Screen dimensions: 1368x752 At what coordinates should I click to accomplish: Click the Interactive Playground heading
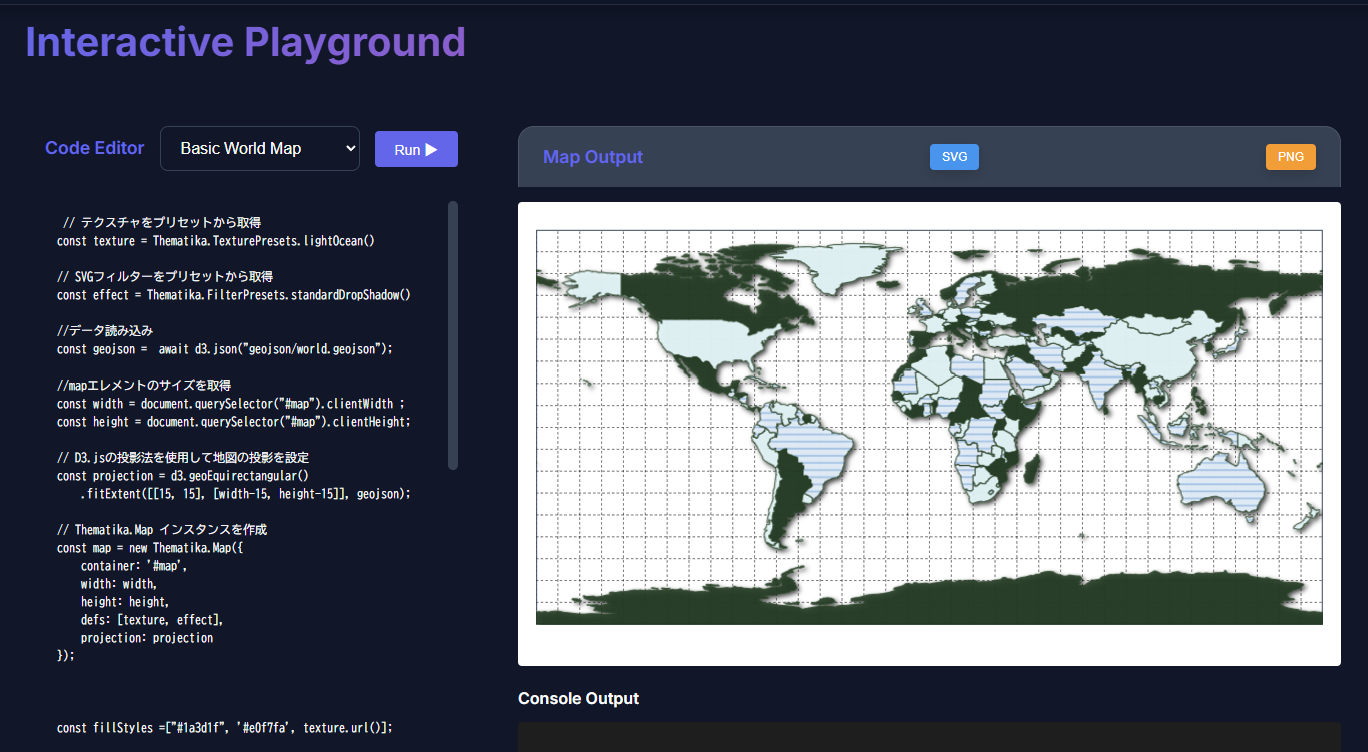[245, 43]
